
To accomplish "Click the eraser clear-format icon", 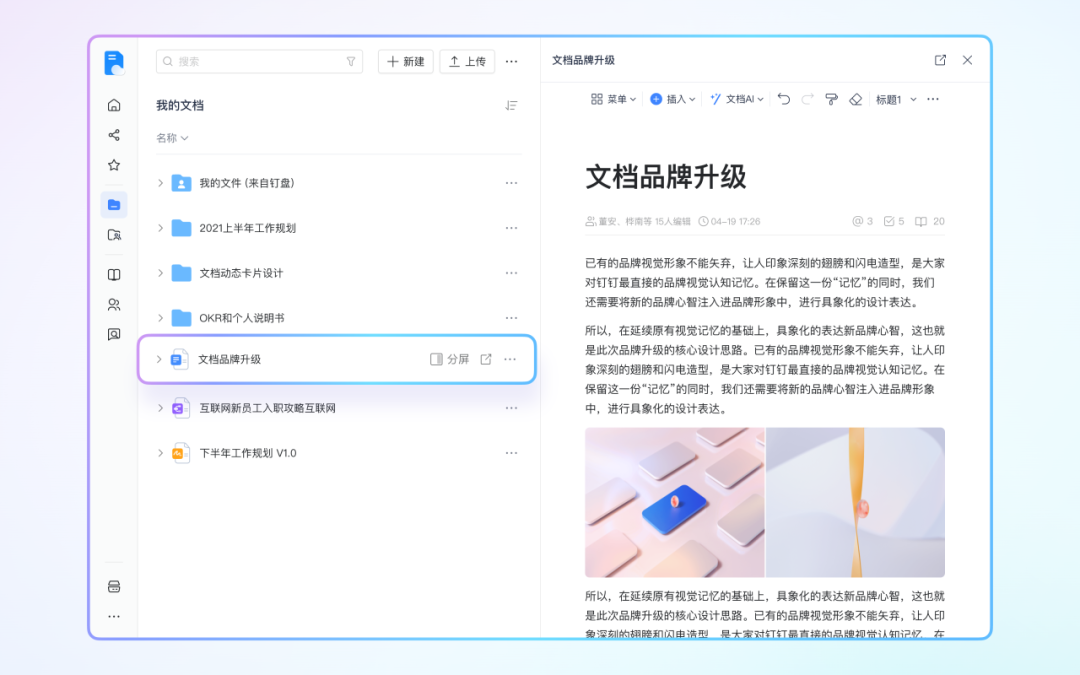I will (x=855, y=99).
